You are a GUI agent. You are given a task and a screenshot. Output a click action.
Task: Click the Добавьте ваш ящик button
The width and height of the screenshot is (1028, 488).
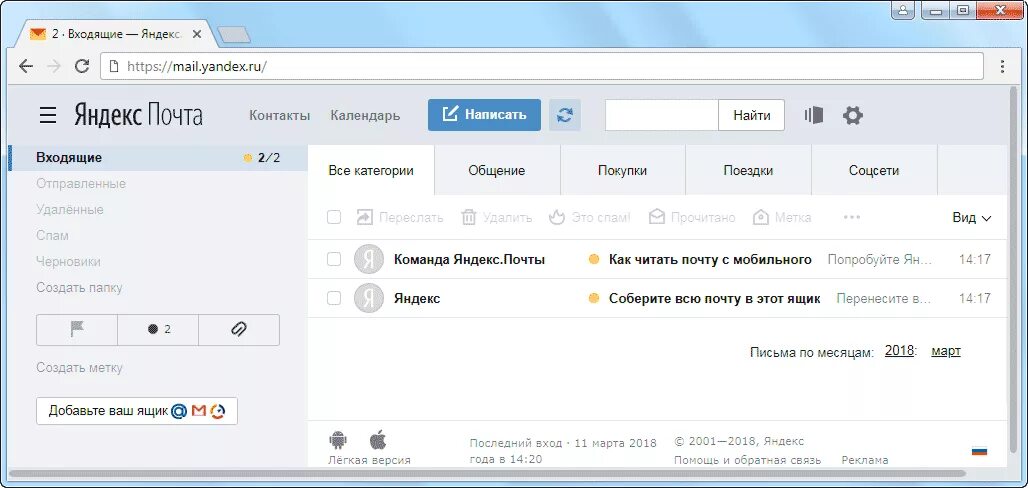coord(137,411)
